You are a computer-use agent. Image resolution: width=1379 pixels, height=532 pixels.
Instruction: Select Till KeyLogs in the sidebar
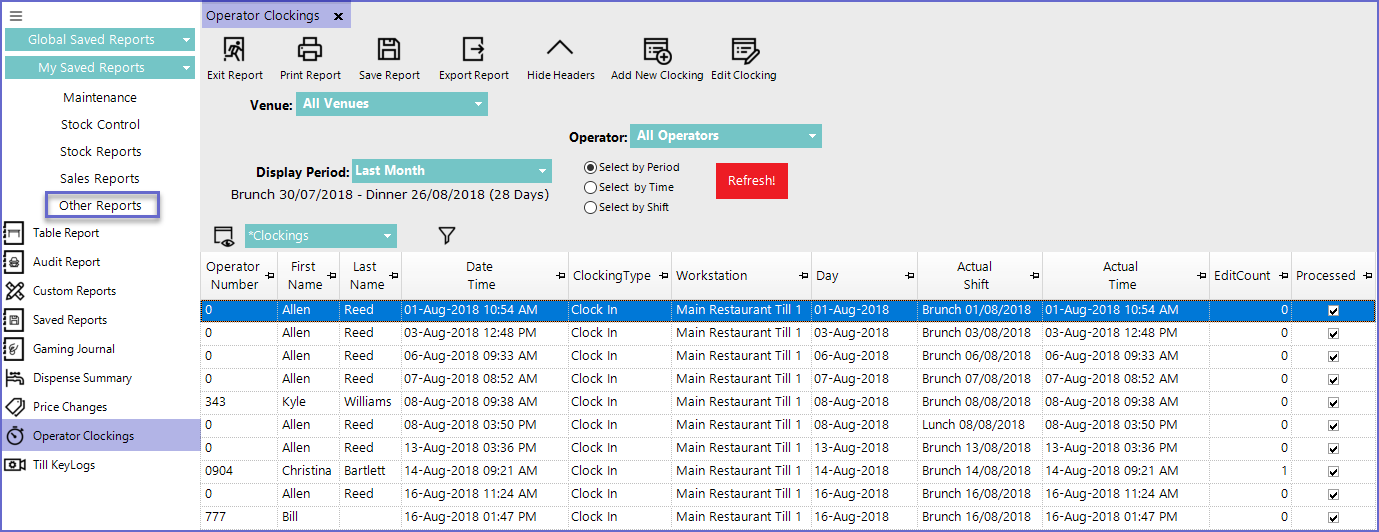coord(66,465)
